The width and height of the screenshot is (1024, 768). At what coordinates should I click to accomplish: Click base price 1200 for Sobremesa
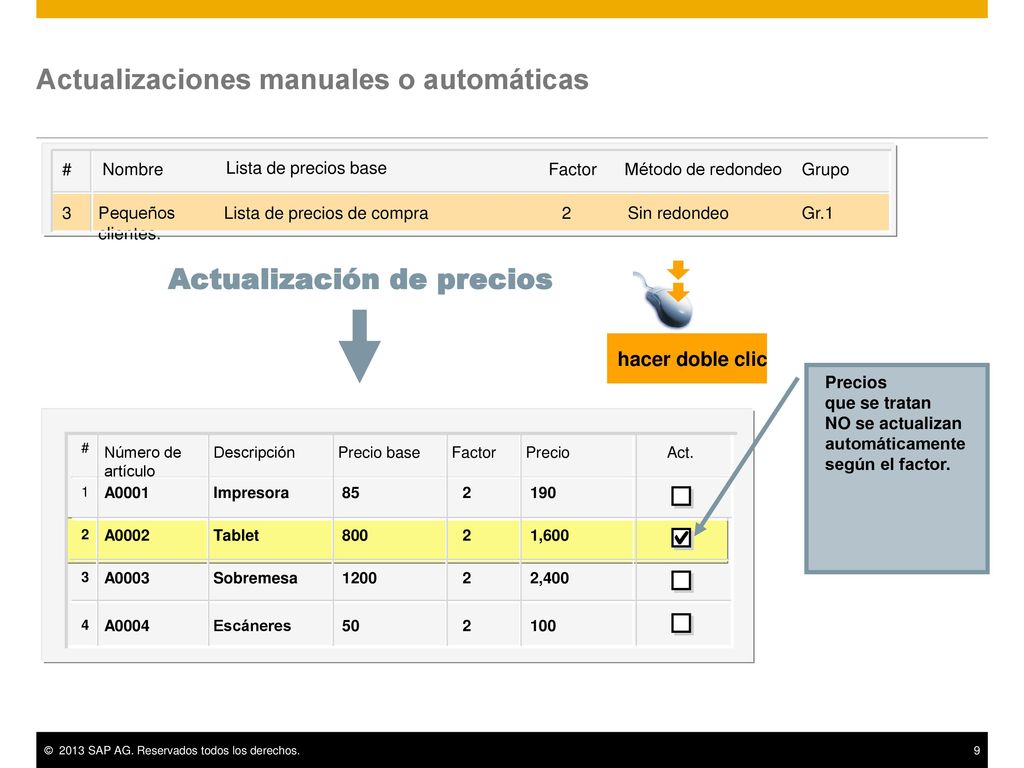[359, 578]
